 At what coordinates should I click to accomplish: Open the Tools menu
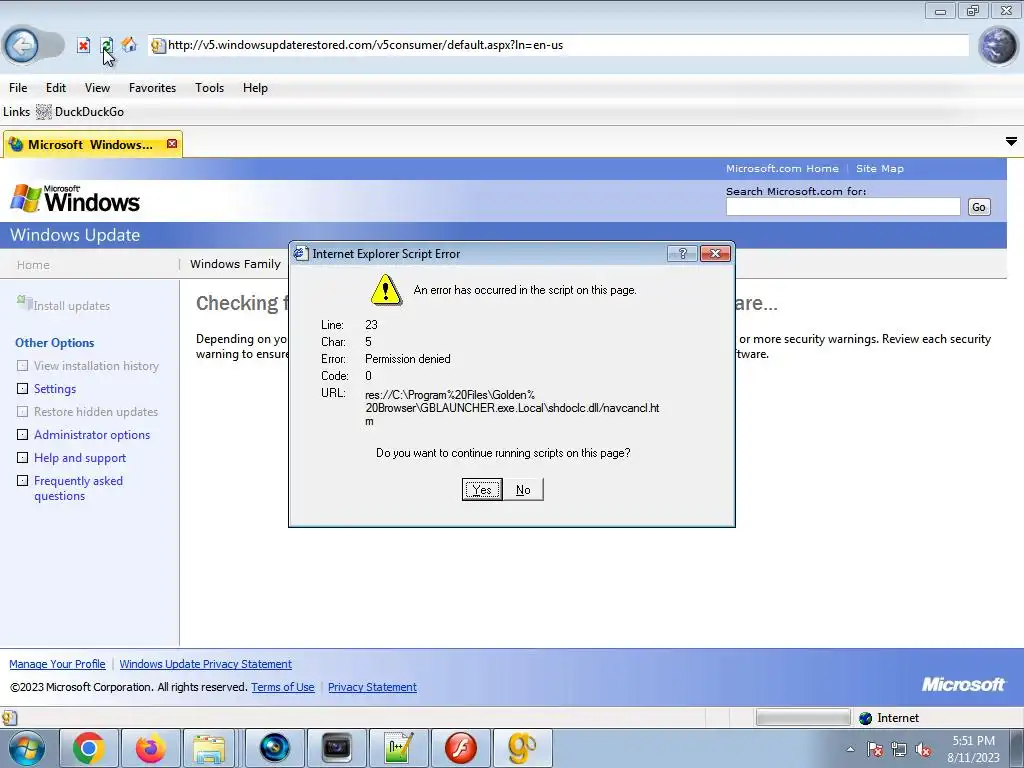pos(209,88)
